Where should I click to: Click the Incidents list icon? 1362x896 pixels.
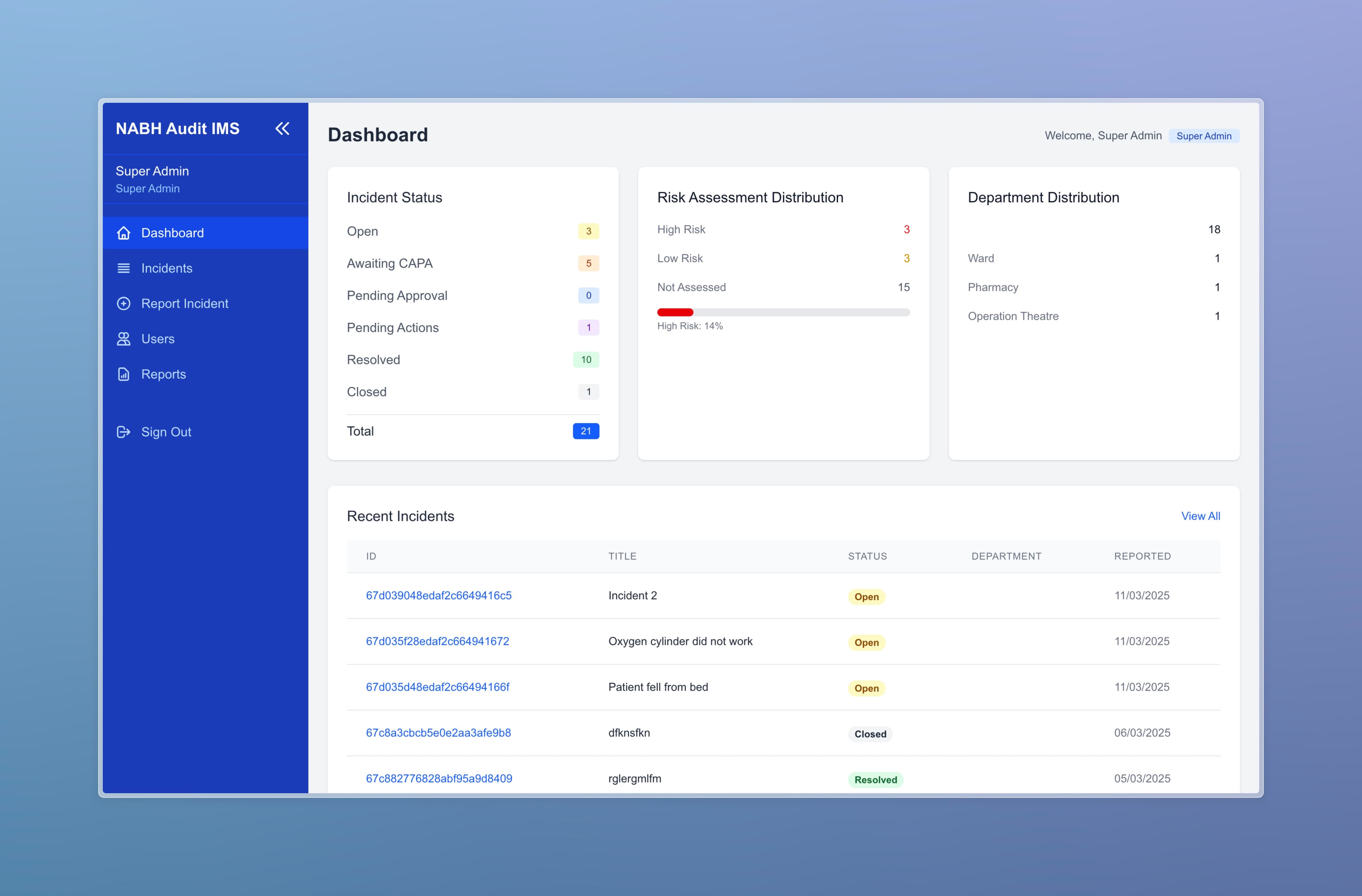(124, 268)
